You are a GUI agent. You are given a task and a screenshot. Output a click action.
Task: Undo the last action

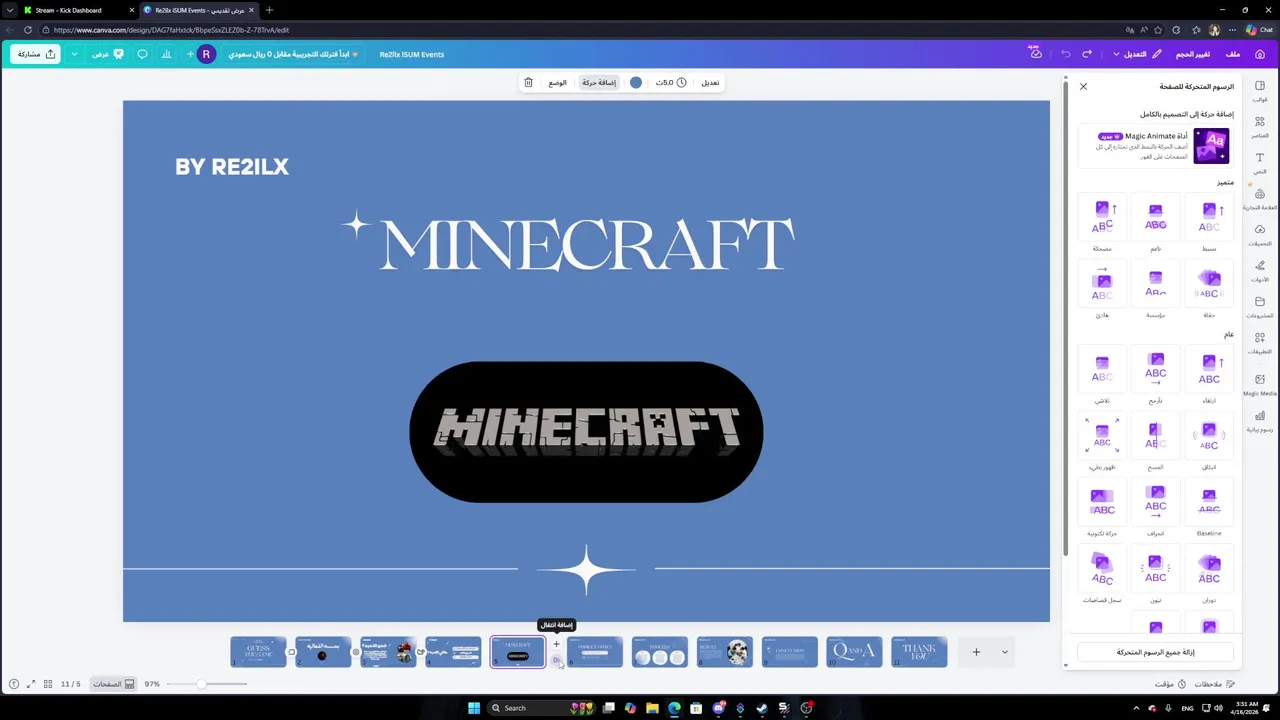pos(1066,54)
